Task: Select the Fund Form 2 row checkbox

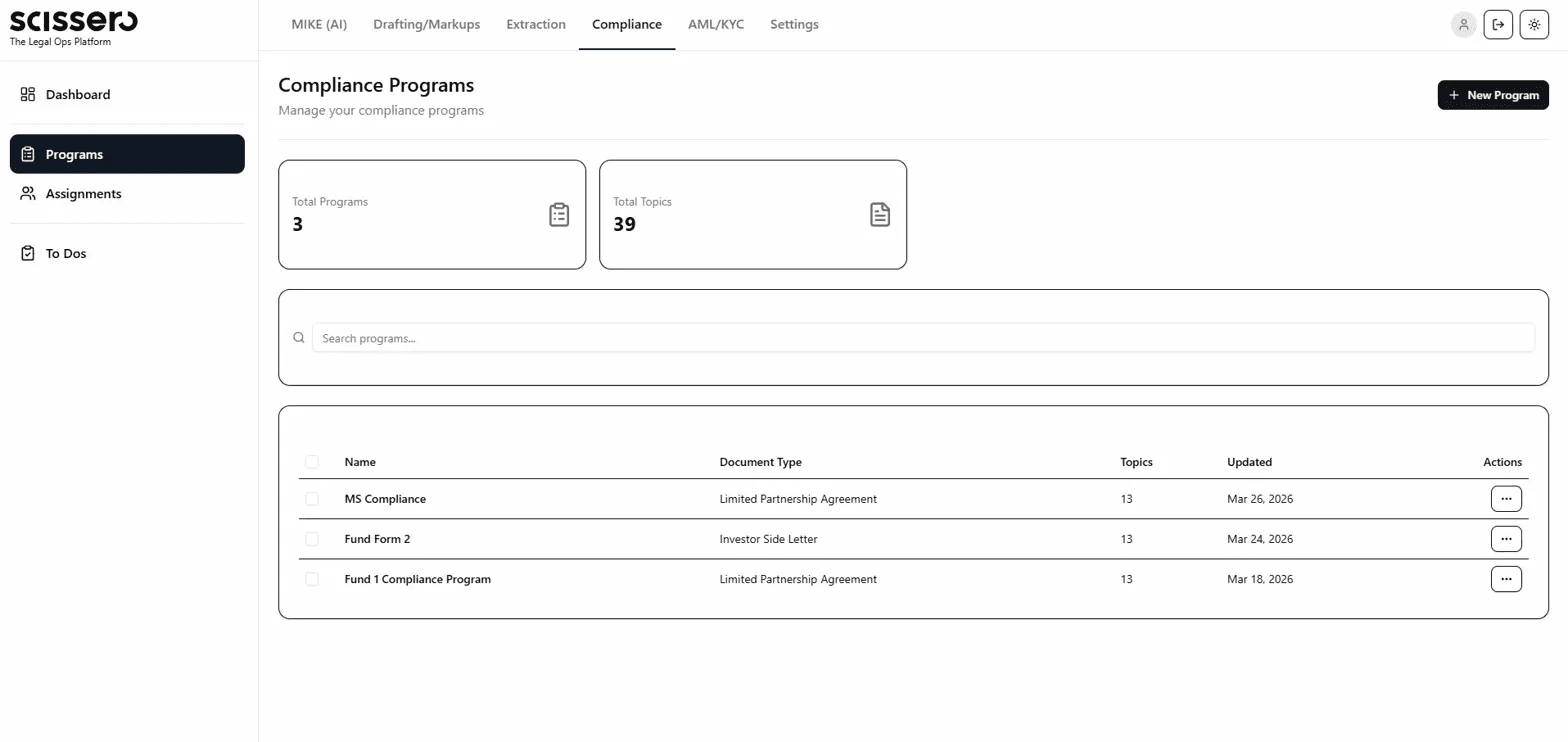Action: click(312, 539)
